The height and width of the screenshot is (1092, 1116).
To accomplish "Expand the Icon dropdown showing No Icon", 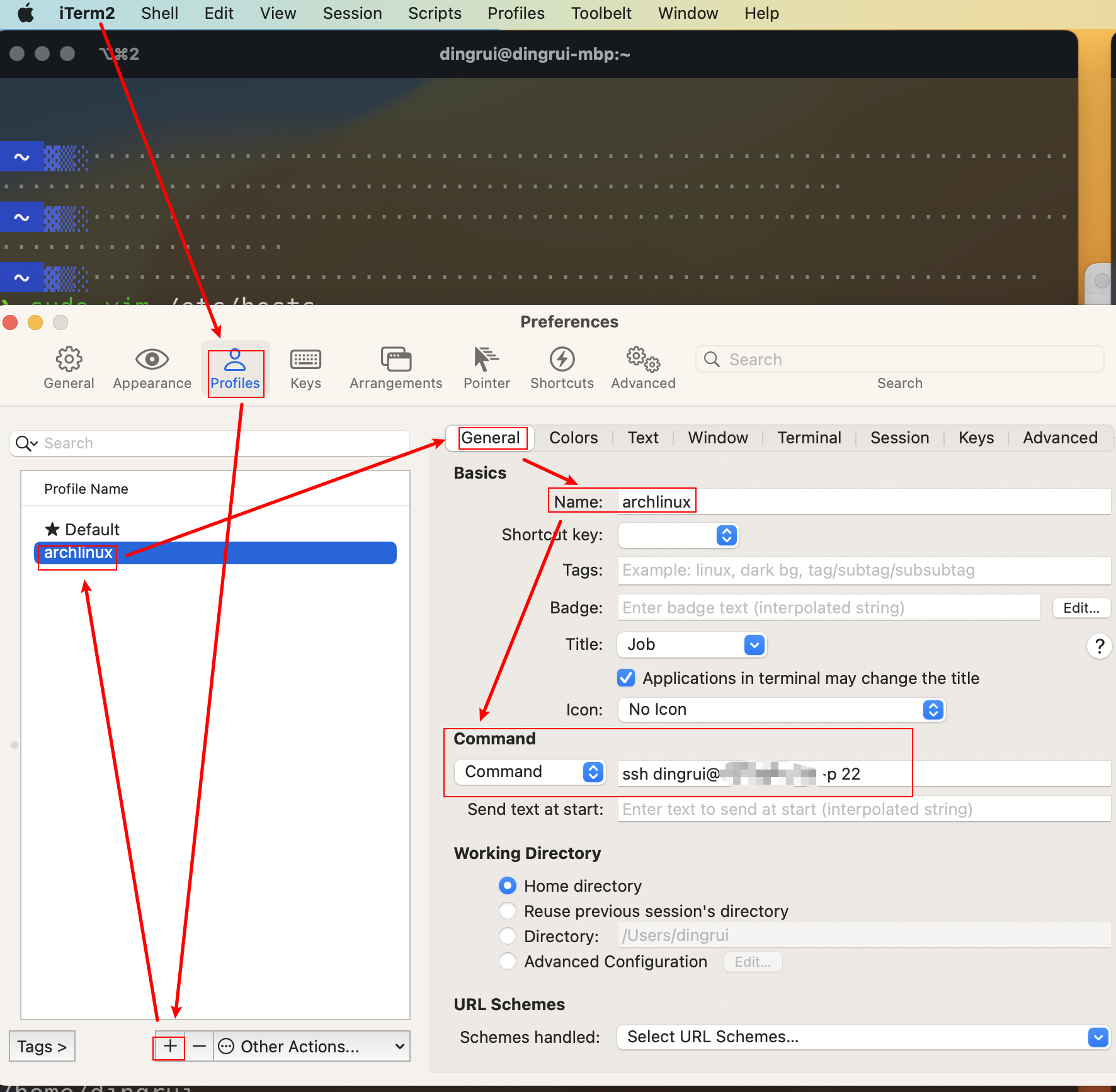I will [781, 709].
